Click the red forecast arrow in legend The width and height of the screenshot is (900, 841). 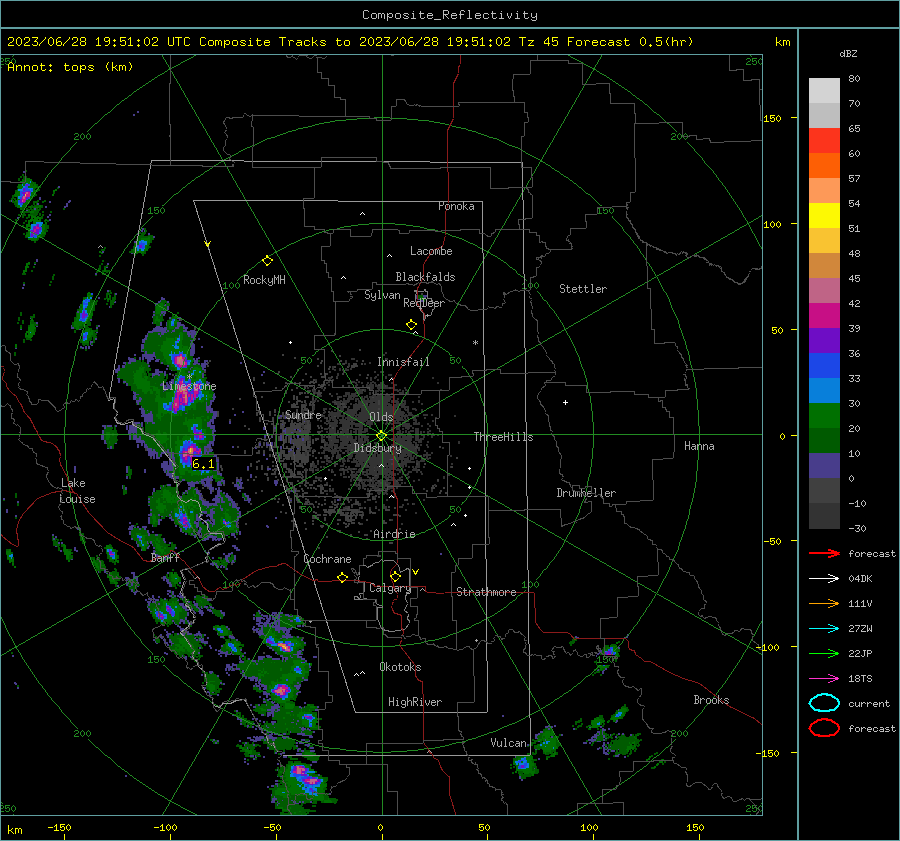tap(824, 553)
